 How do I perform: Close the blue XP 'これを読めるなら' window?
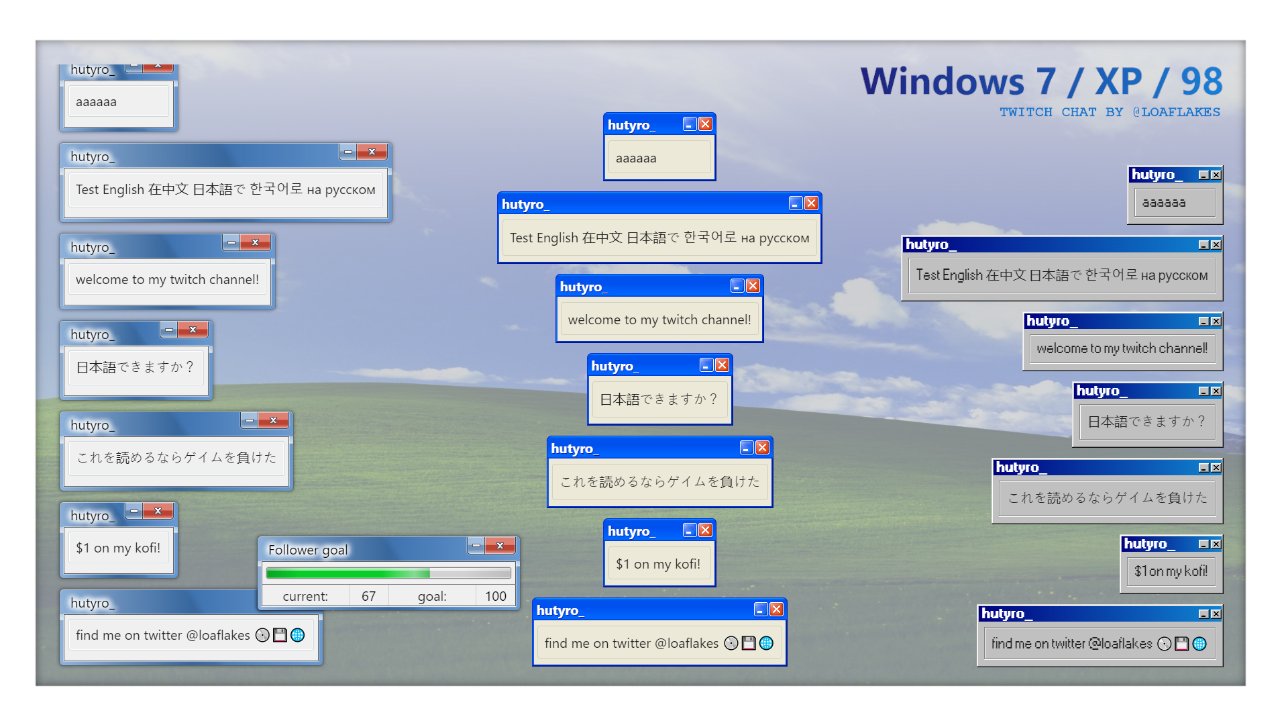762,448
